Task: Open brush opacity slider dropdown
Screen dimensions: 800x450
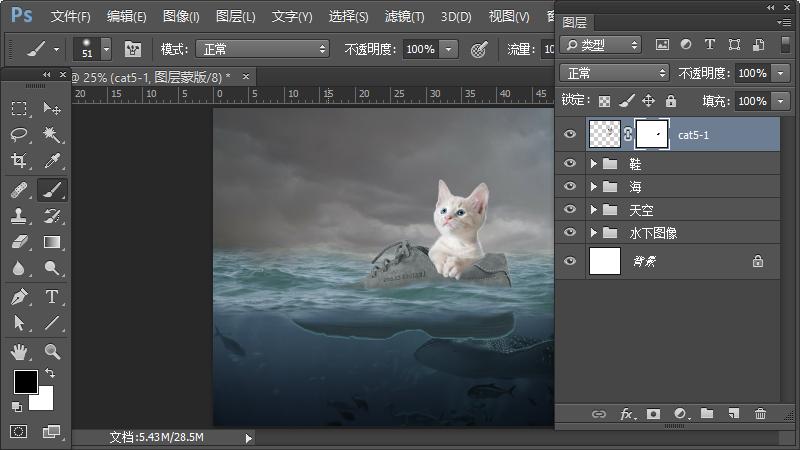Action: coord(448,49)
